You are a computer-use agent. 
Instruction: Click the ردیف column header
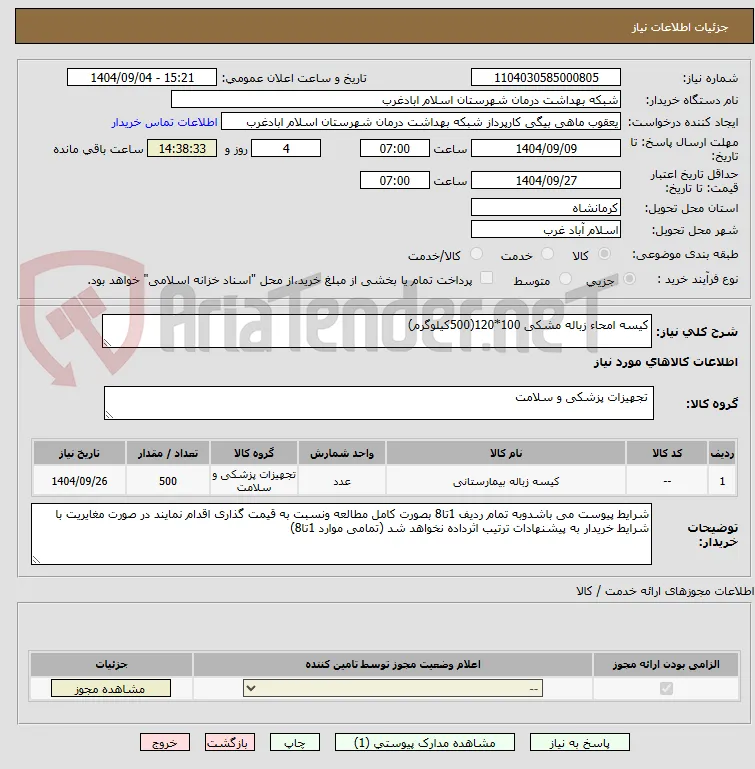click(722, 453)
